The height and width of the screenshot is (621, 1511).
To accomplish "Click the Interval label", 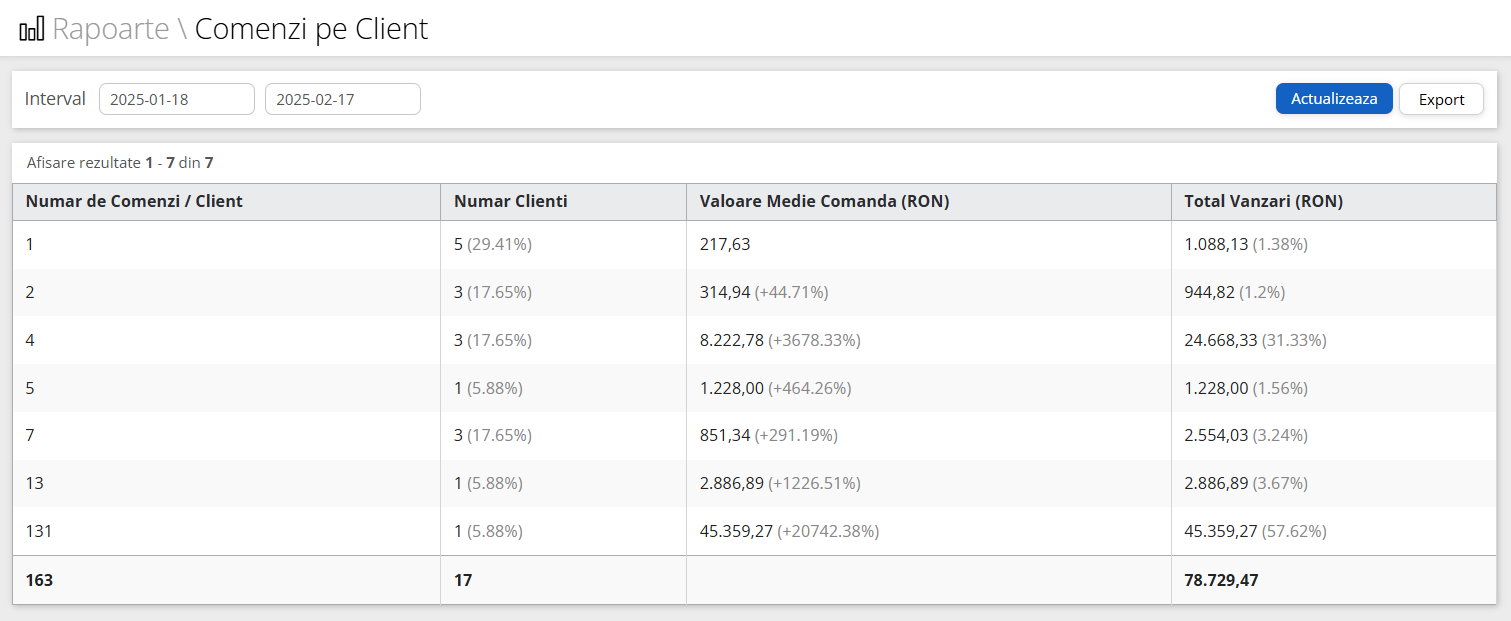I will pyautogui.click(x=55, y=99).
